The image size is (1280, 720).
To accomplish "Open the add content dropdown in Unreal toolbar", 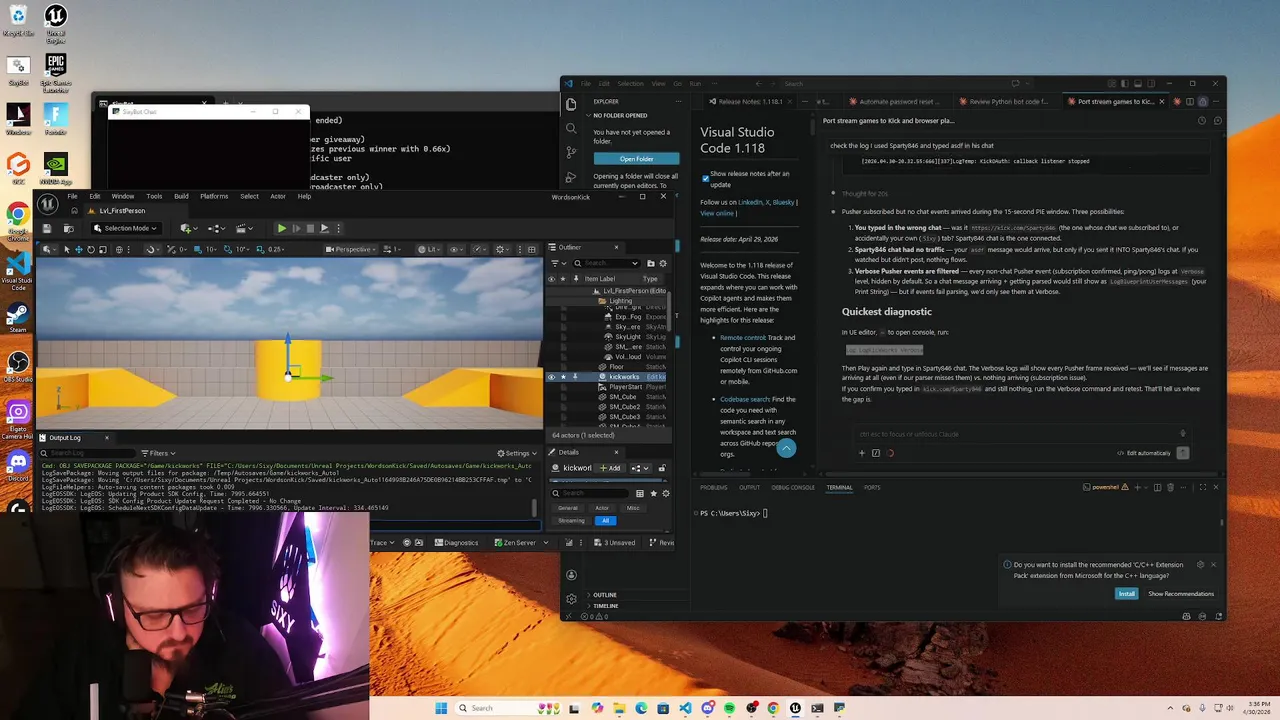I will (189, 228).
